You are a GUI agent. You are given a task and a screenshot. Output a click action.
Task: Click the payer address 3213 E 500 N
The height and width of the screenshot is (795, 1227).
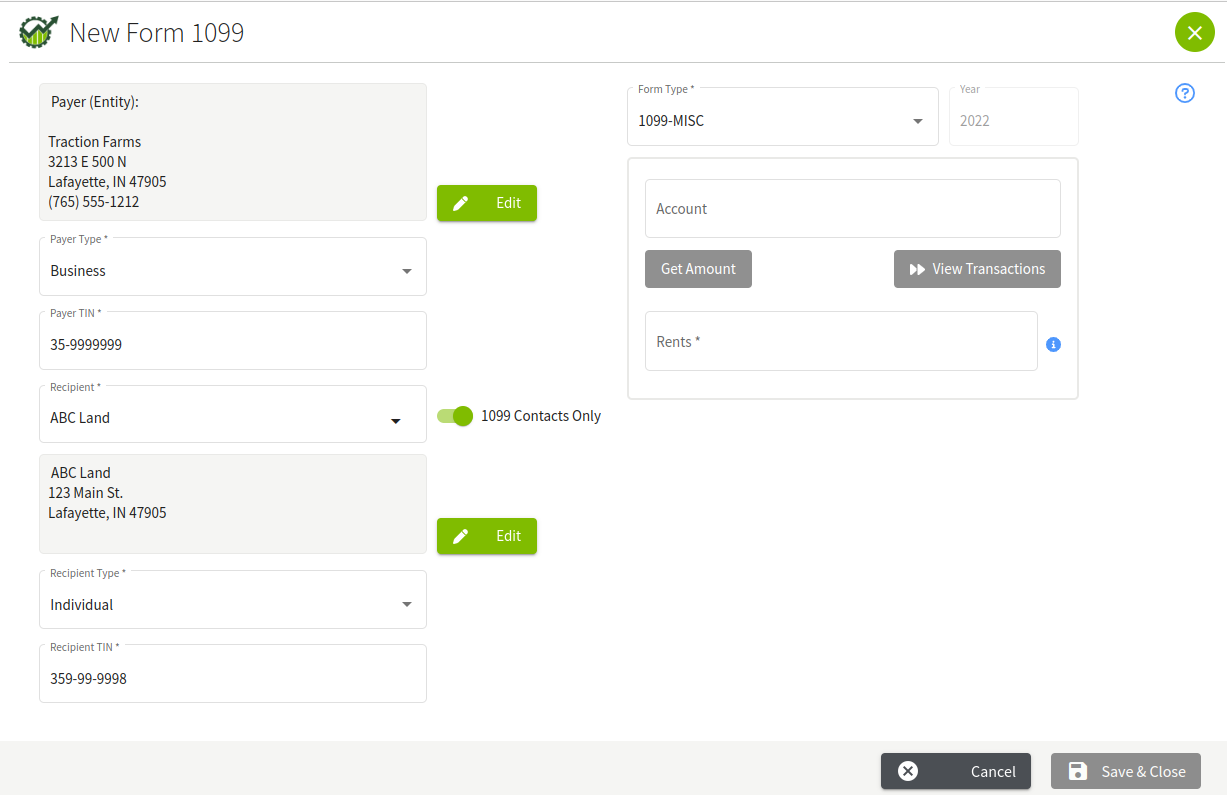[x=87, y=162]
